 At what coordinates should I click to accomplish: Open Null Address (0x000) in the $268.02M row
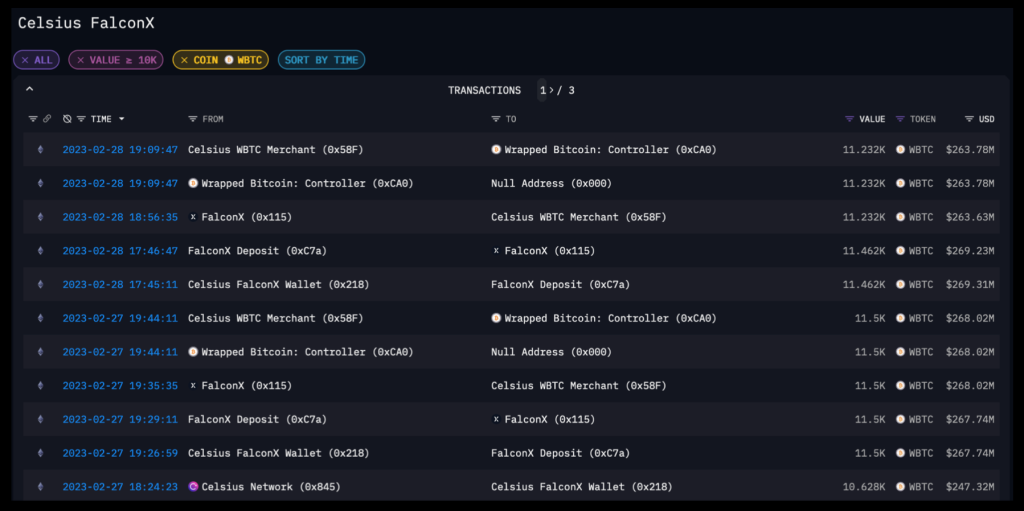(551, 352)
